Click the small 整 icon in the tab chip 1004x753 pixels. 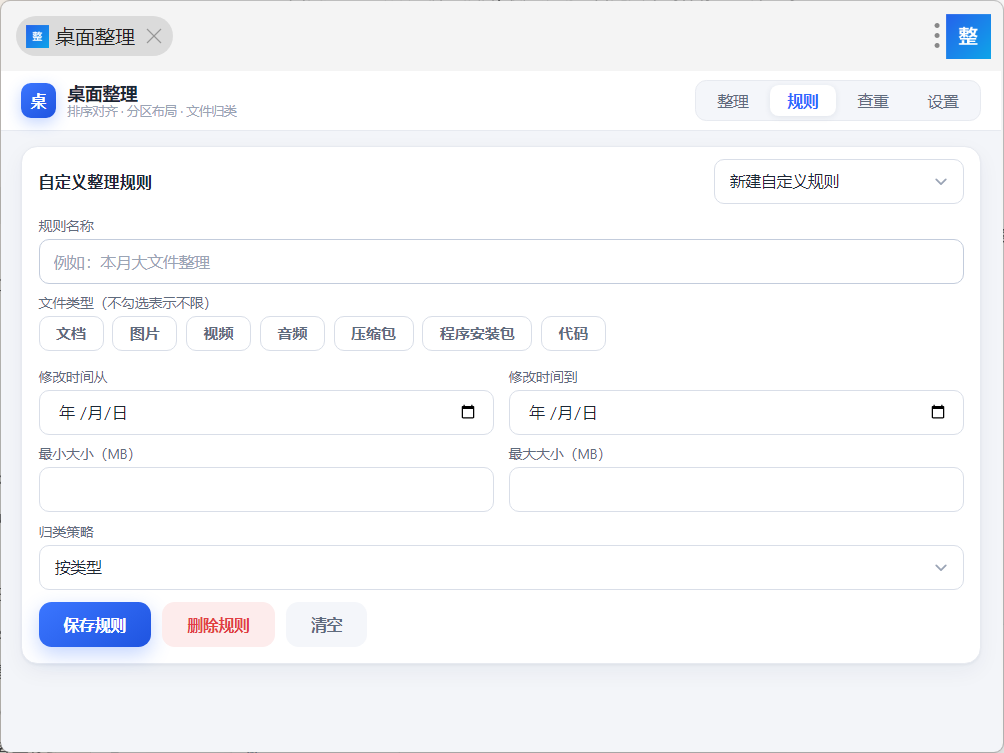37,36
